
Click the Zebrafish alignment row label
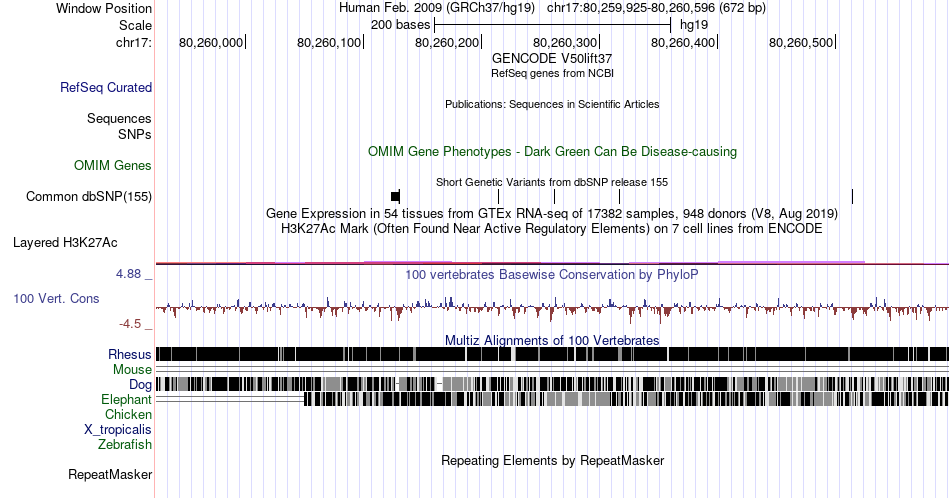(125, 444)
